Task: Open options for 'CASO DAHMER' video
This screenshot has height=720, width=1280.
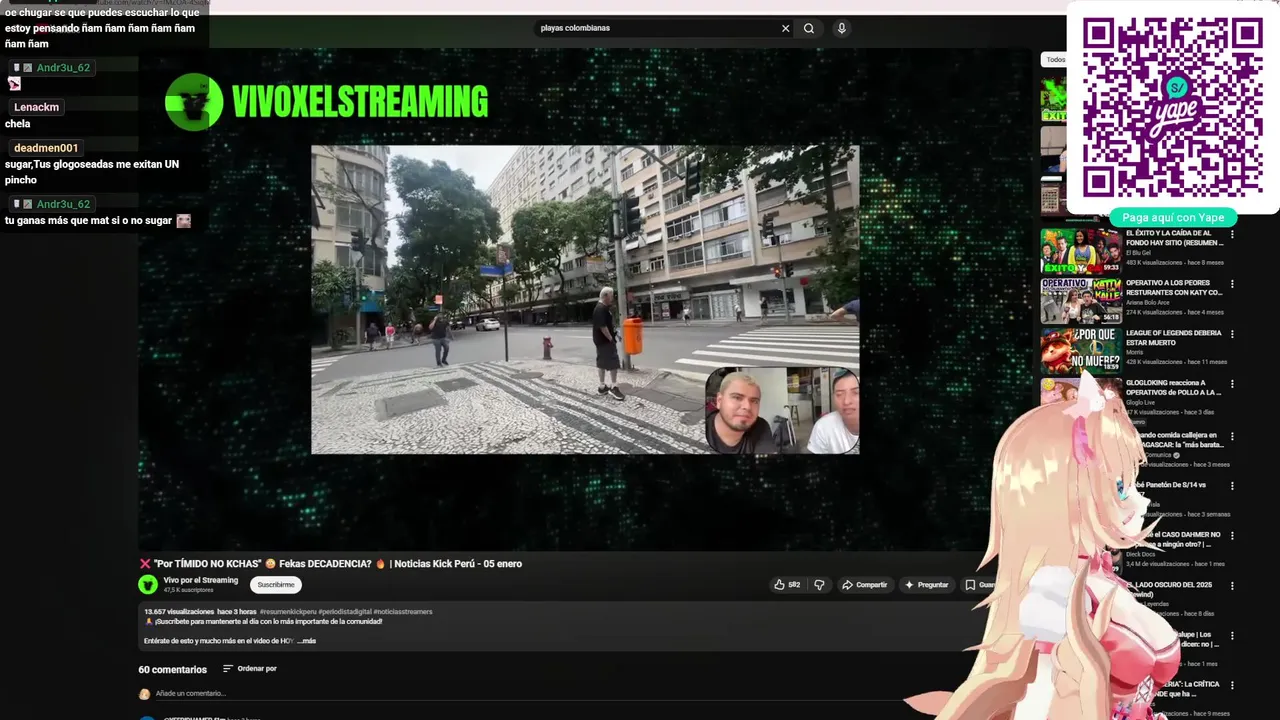Action: [x=1232, y=535]
